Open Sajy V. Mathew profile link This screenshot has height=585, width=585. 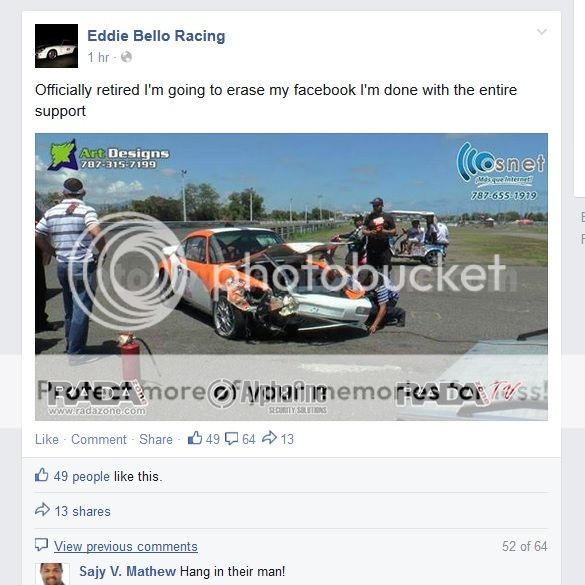[127, 571]
